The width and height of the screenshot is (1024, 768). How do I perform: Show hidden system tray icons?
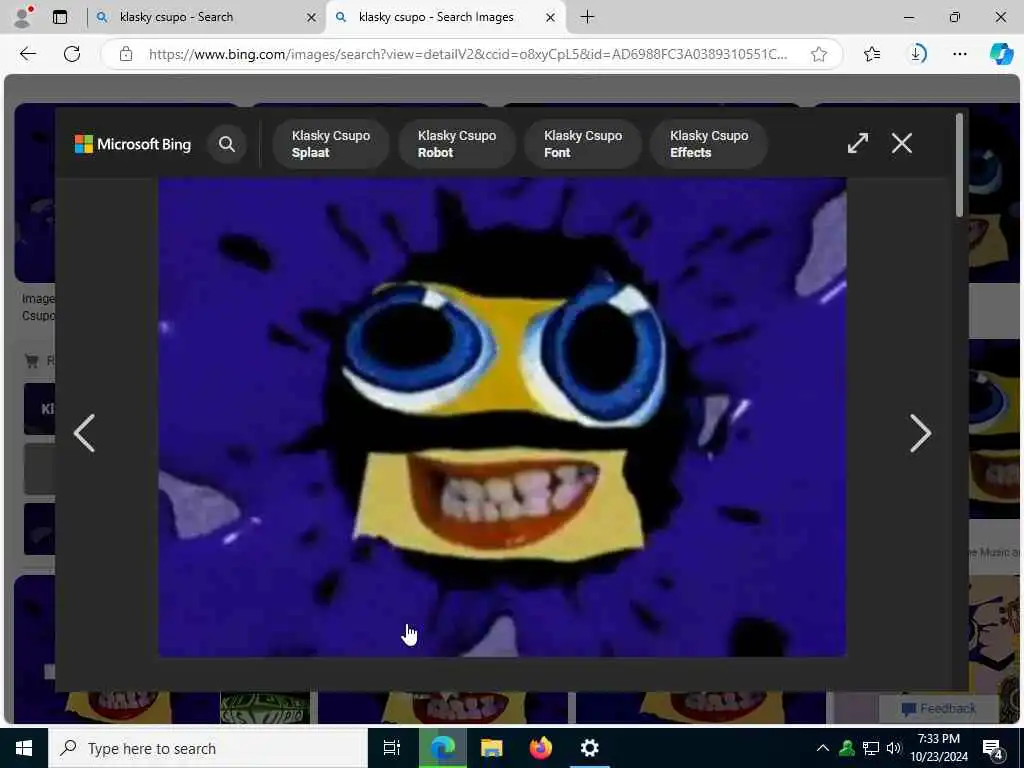click(823, 748)
